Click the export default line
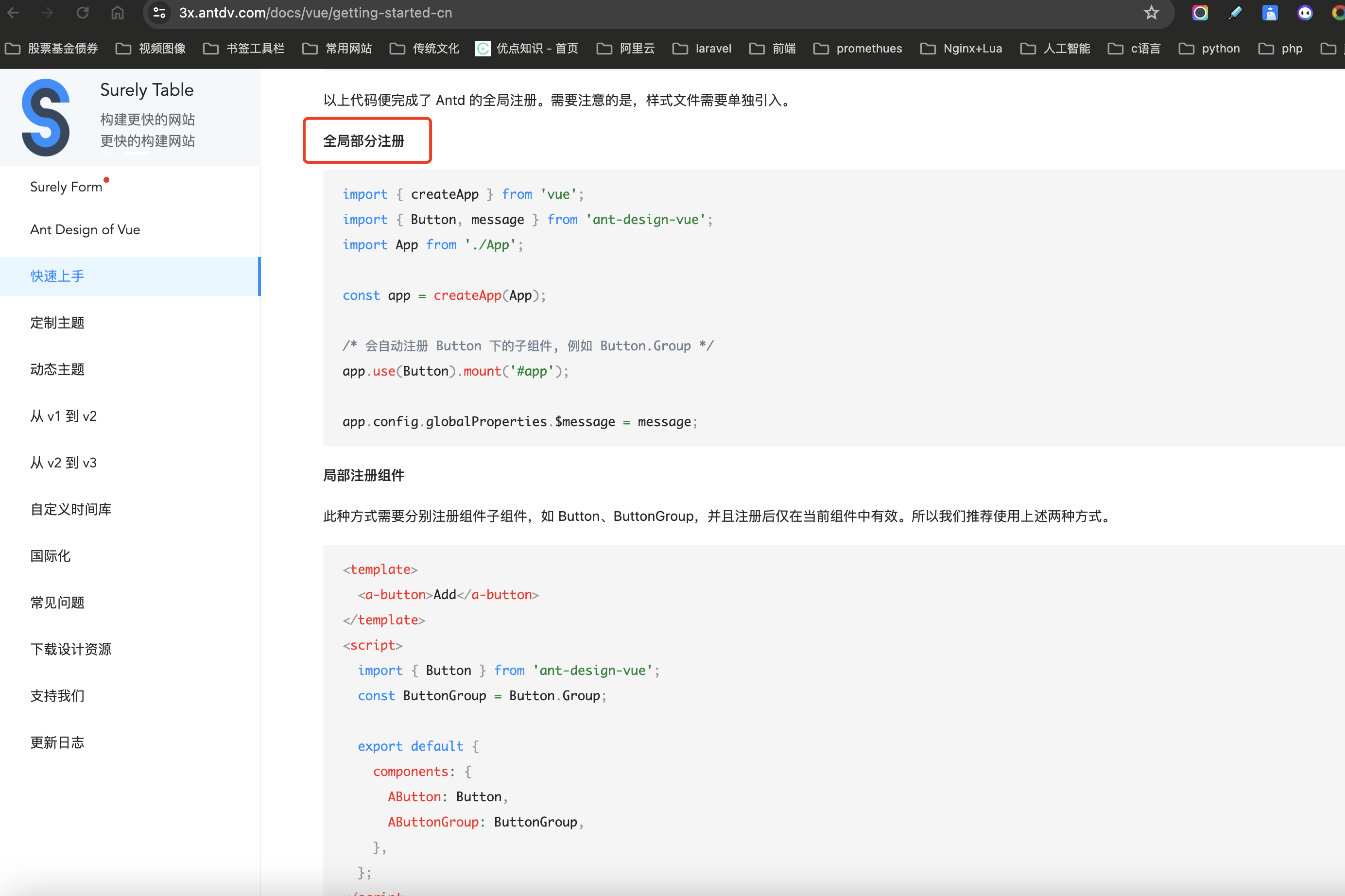Image resolution: width=1345 pixels, height=896 pixels. coord(418,746)
